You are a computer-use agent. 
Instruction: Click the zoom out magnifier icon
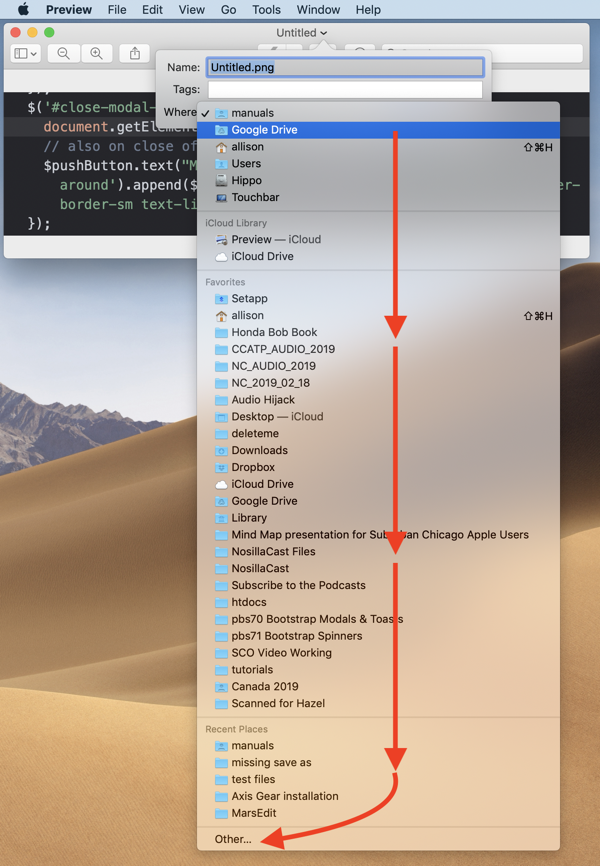63,54
